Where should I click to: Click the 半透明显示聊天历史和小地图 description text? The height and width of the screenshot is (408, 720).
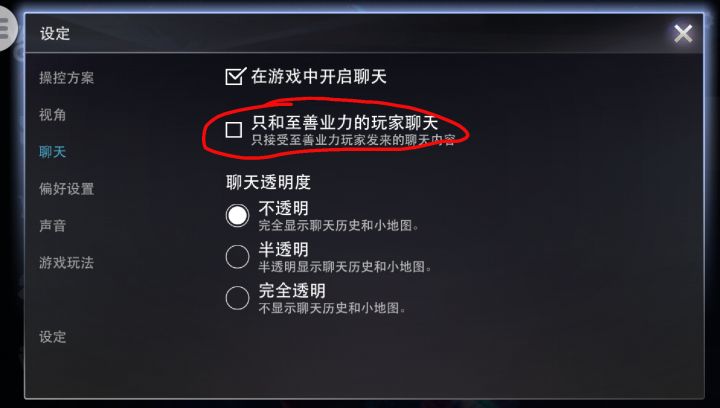coord(345,267)
